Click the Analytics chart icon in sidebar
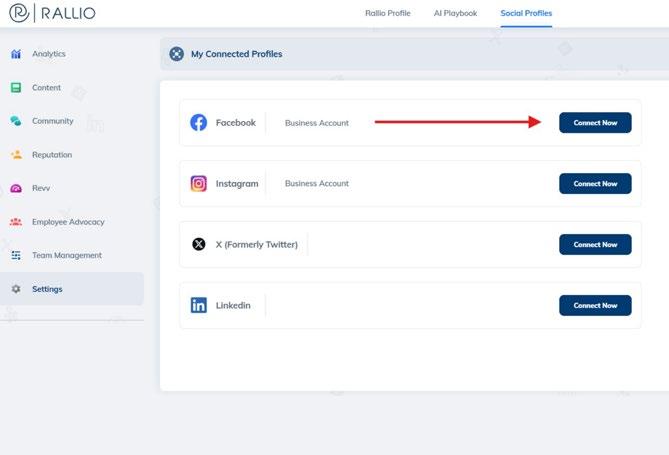Image resolution: width=669 pixels, height=455 pixels. [x=16, y=54]
